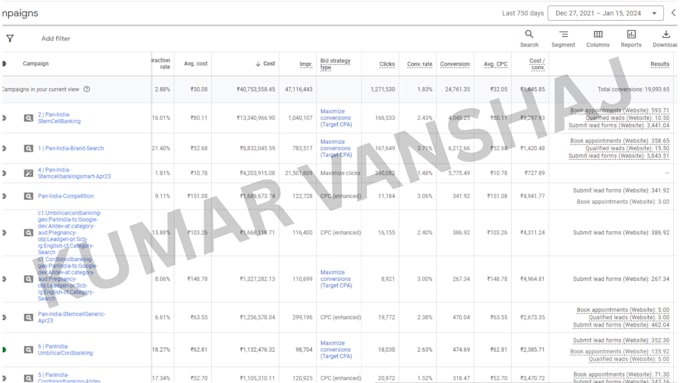Click search campaign icon for 6 | PanIndia-UmbilicalCordbanking
The height and width of the screenshot is (383, 680).
[28, 350]
